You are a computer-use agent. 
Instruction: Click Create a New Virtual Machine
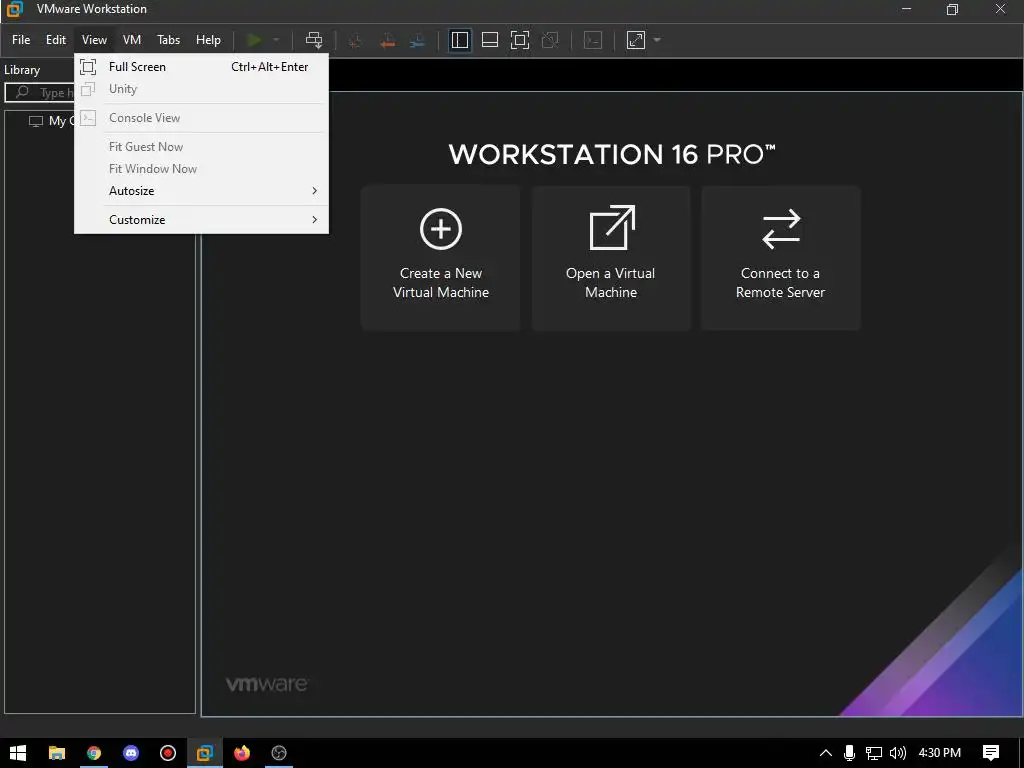[441, 258]
